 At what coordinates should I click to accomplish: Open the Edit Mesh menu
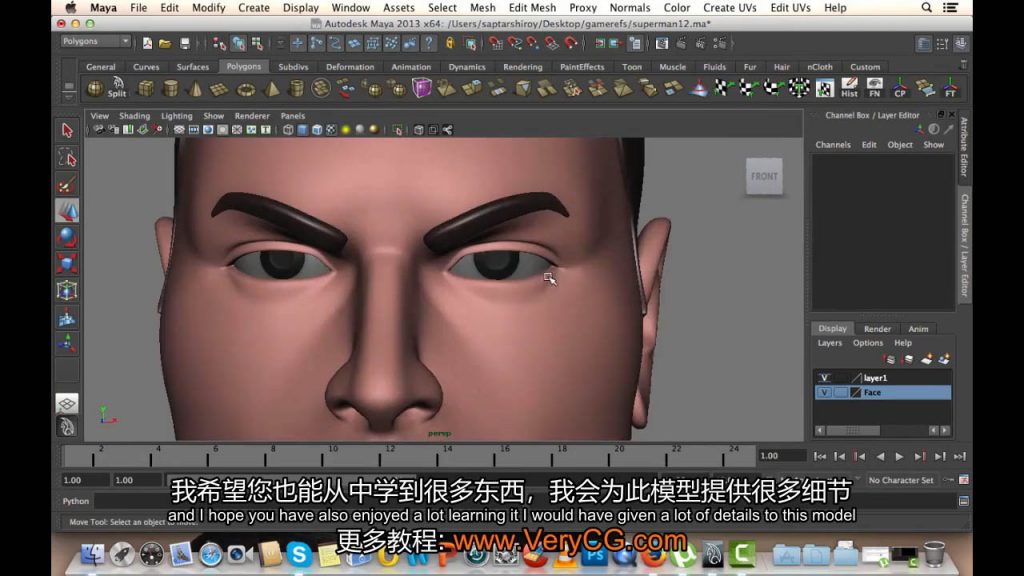click(x=532, y=8)
